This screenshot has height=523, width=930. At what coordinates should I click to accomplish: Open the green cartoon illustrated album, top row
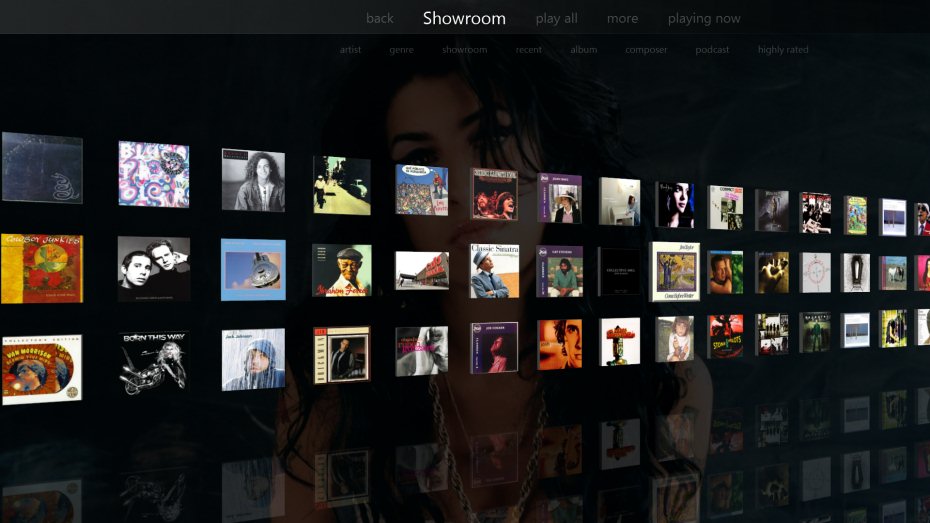coord(856,215)
